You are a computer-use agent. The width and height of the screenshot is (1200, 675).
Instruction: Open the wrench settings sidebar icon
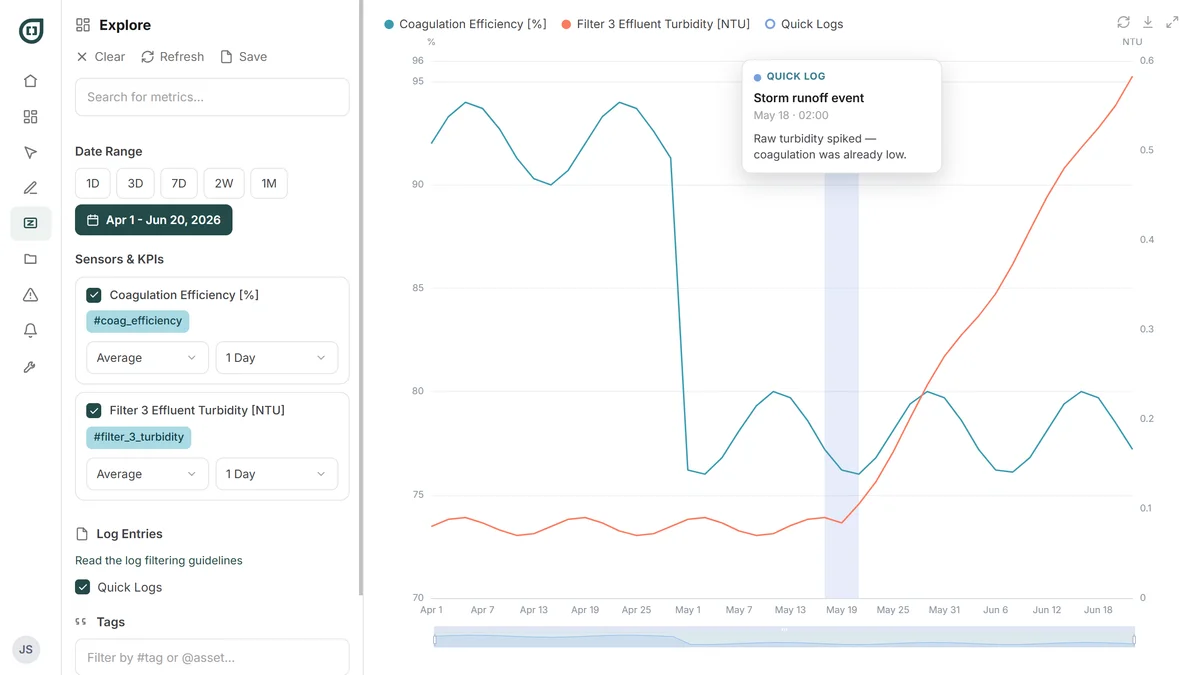pos(30,367)
